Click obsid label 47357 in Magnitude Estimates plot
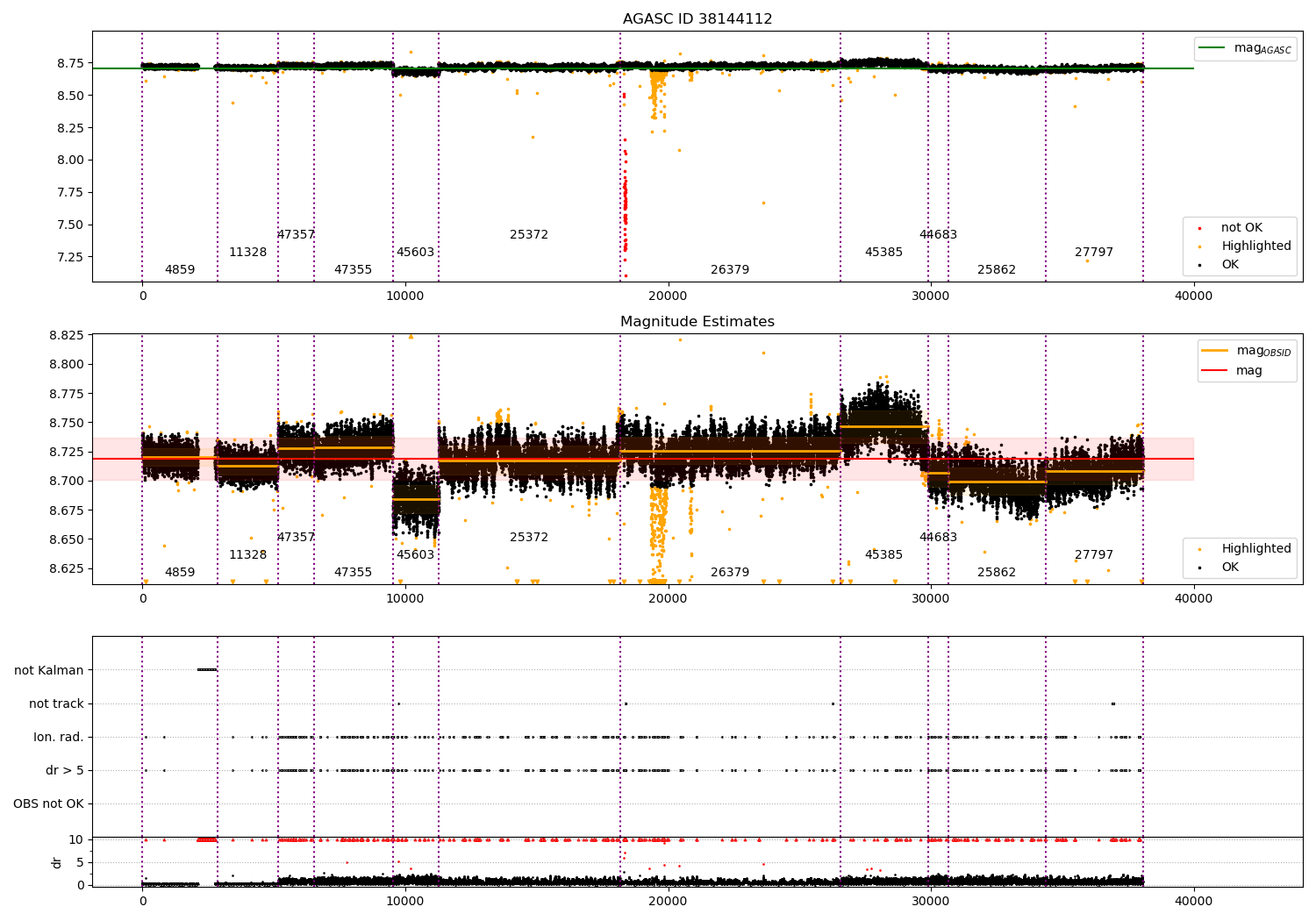This screenshot has width=1316, height=921. [296, 538]
